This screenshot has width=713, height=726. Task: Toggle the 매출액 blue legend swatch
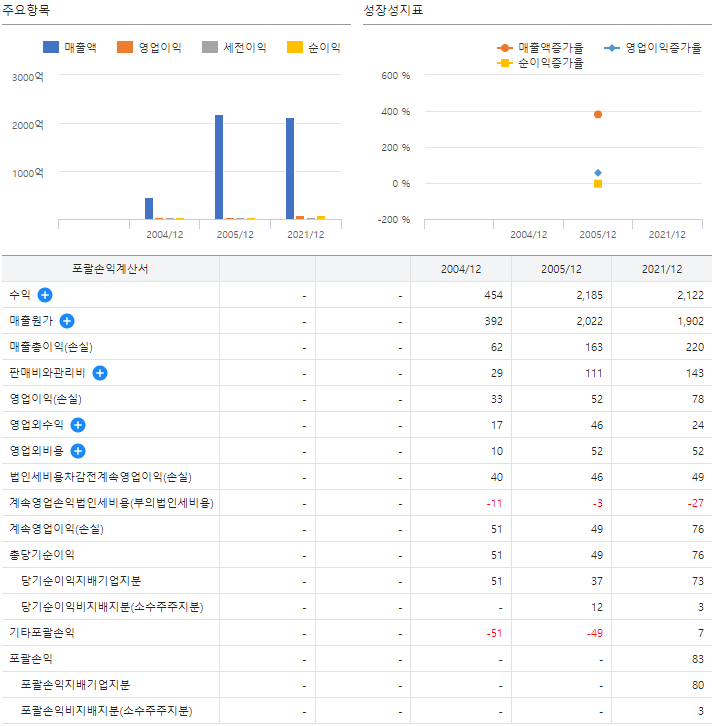tap(51, 47)
